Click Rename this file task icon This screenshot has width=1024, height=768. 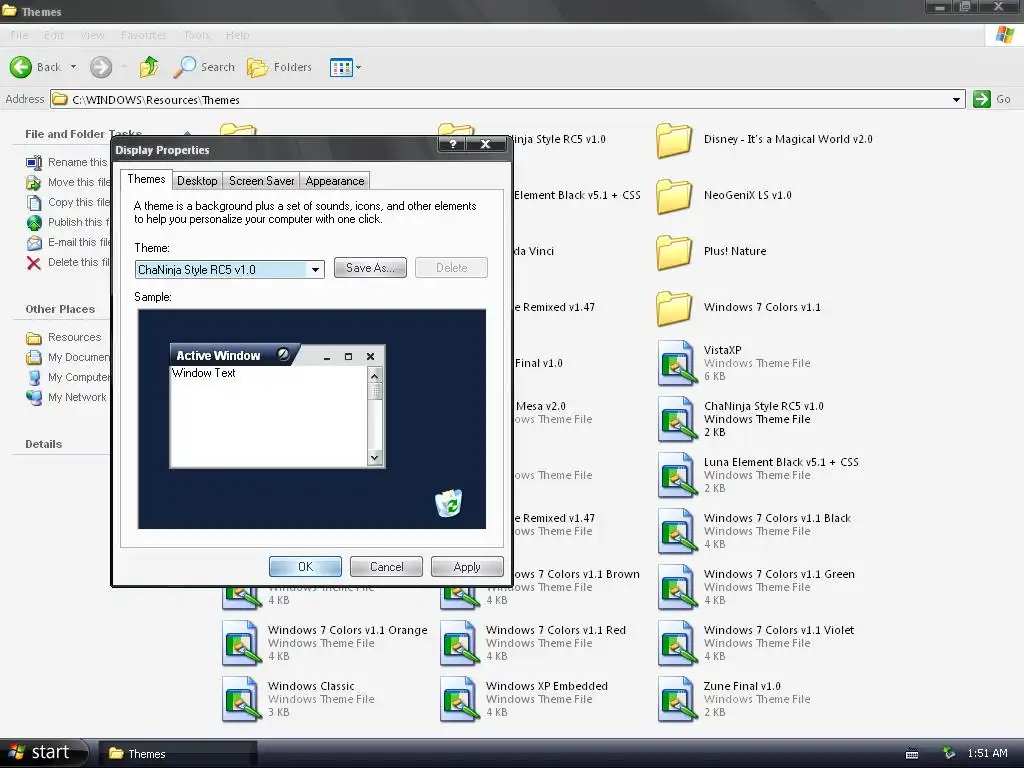pos(34,163)
